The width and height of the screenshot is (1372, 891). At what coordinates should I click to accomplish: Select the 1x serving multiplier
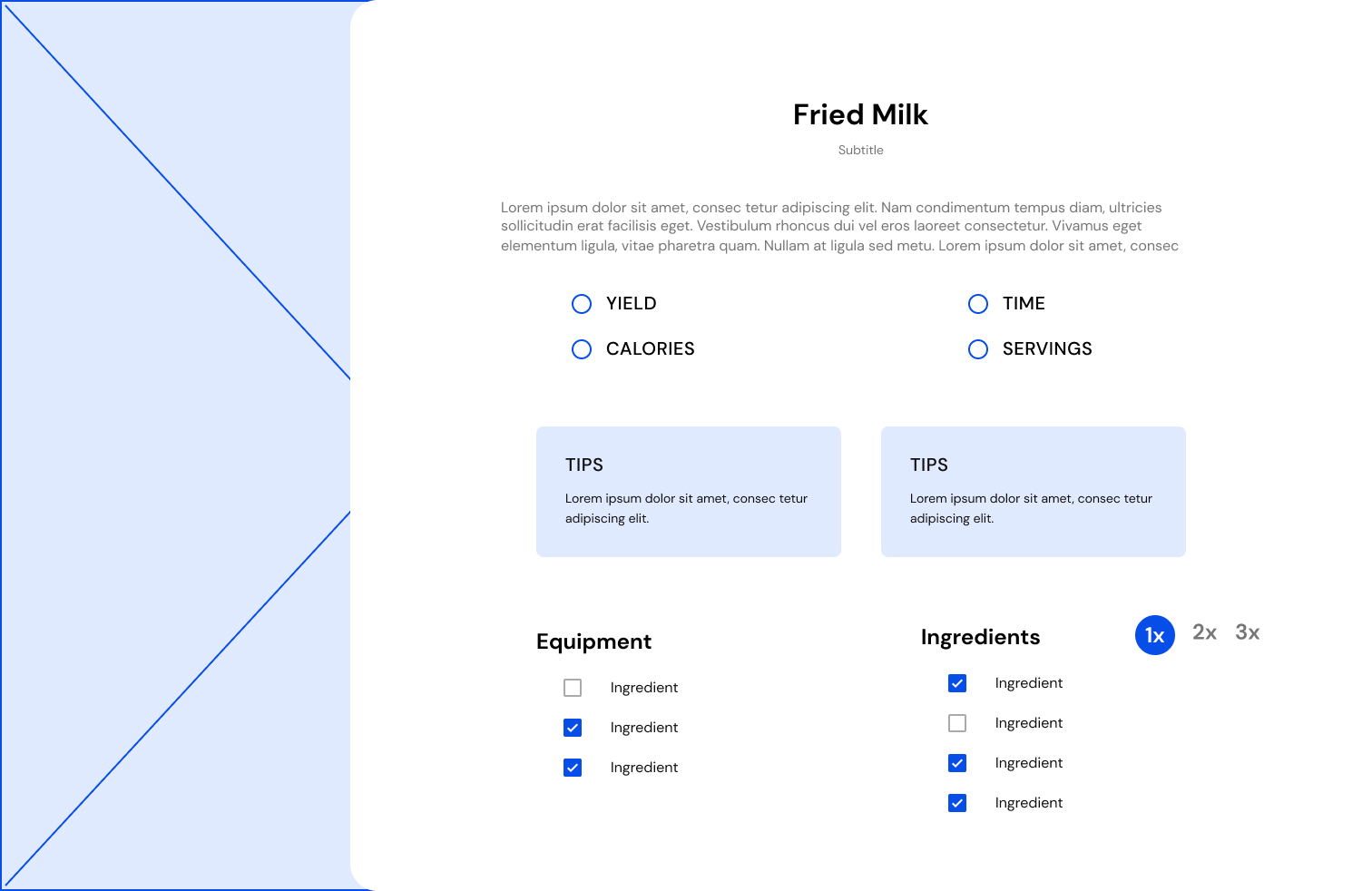tap(1154, 635)
